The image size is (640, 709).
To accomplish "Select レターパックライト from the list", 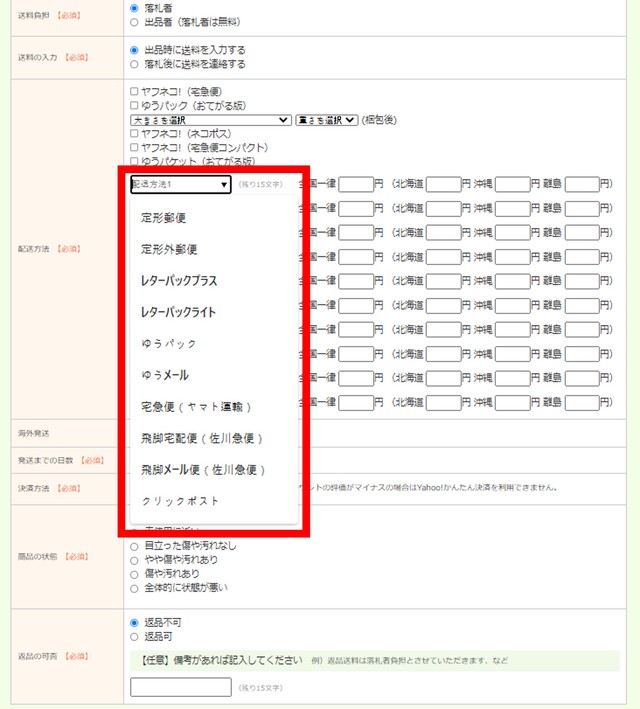I will tap(179, 312).
